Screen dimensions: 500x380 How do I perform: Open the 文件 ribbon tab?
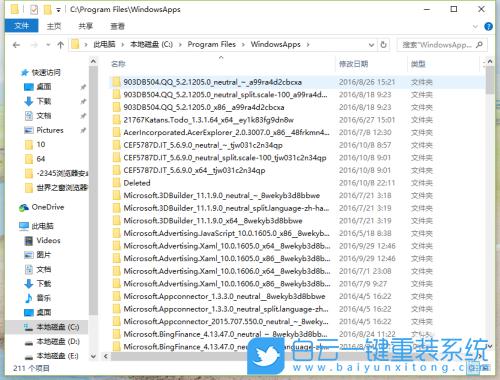[x=22, y=26]
